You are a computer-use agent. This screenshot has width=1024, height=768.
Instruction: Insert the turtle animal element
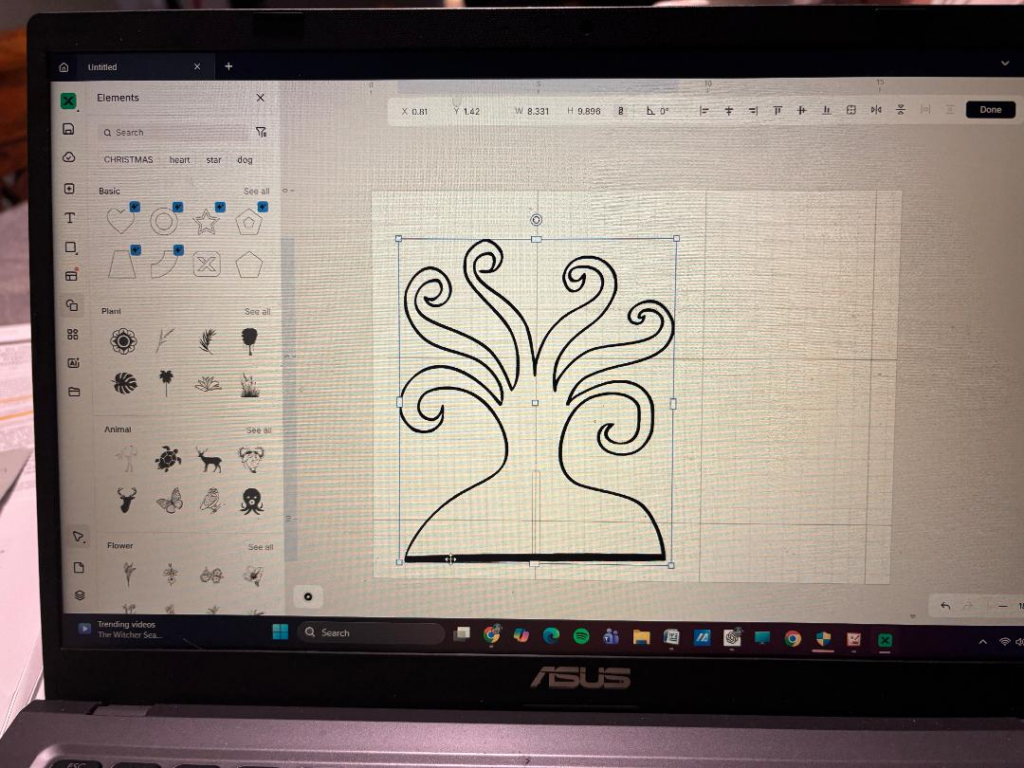coord(168,459)
